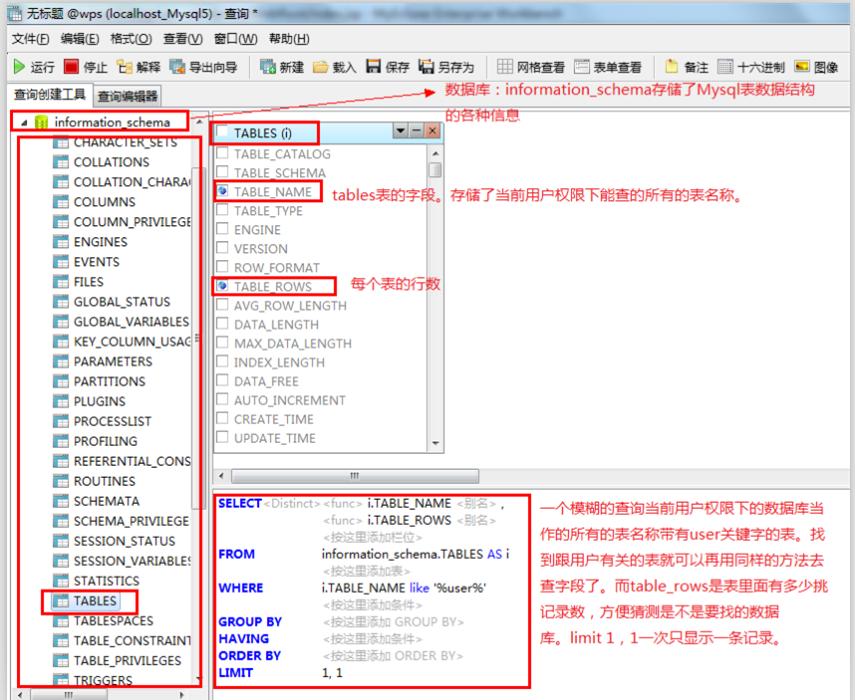
Task: Select the COLUMNS table in the tree
Action: (x=104, y=202)
